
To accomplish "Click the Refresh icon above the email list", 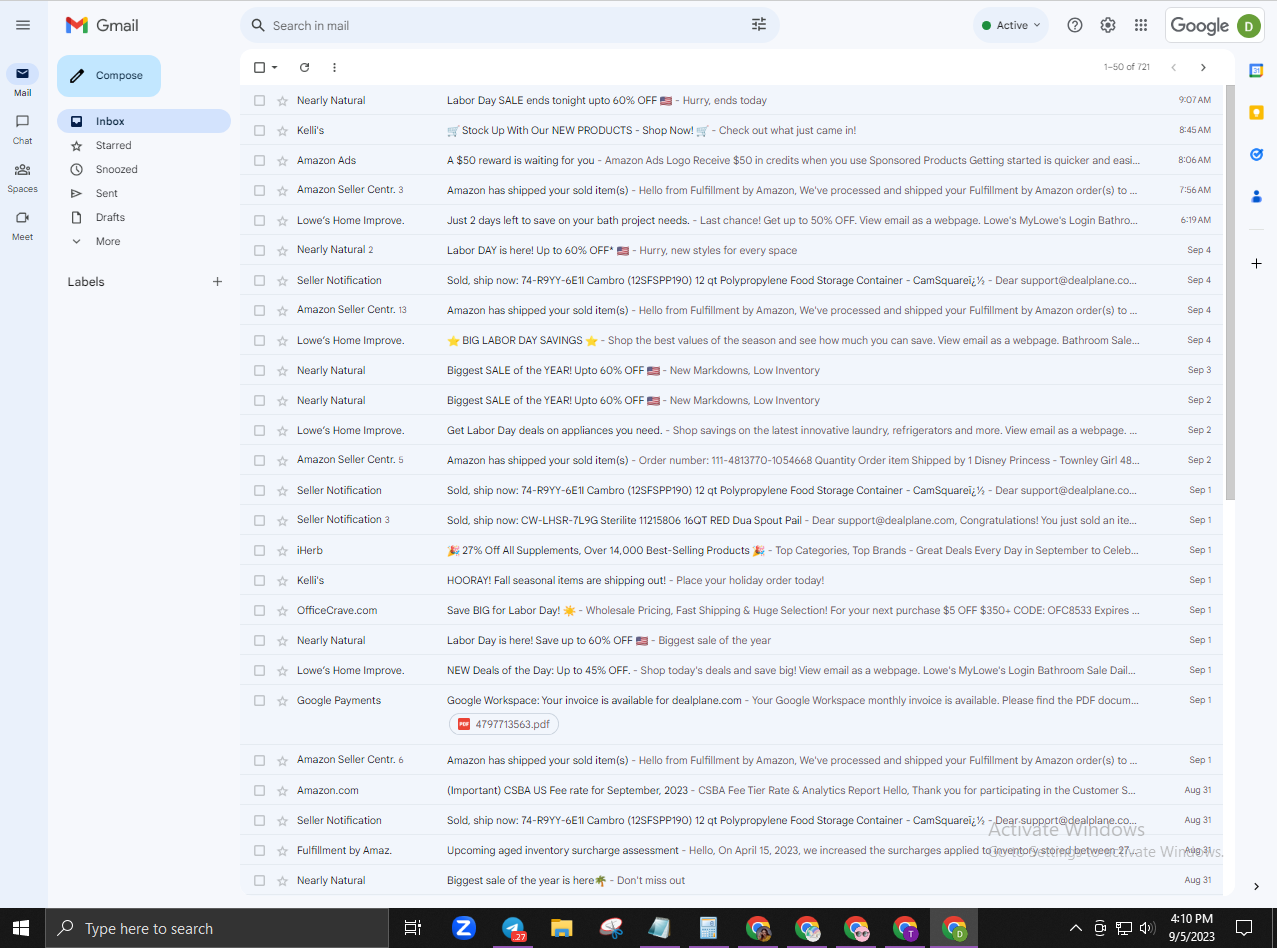I will [305, 67].
